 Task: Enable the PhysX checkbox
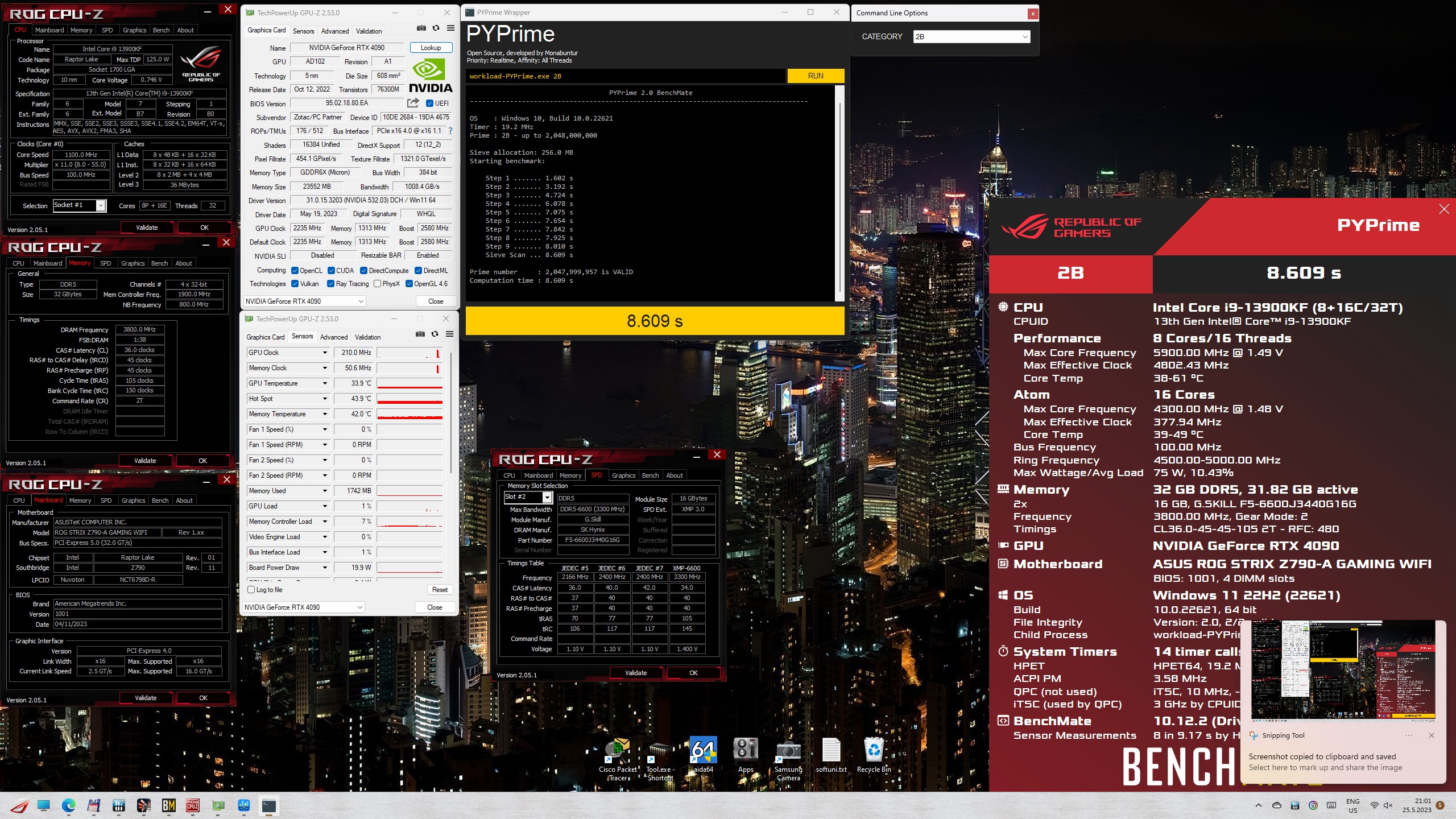(377, 284)
